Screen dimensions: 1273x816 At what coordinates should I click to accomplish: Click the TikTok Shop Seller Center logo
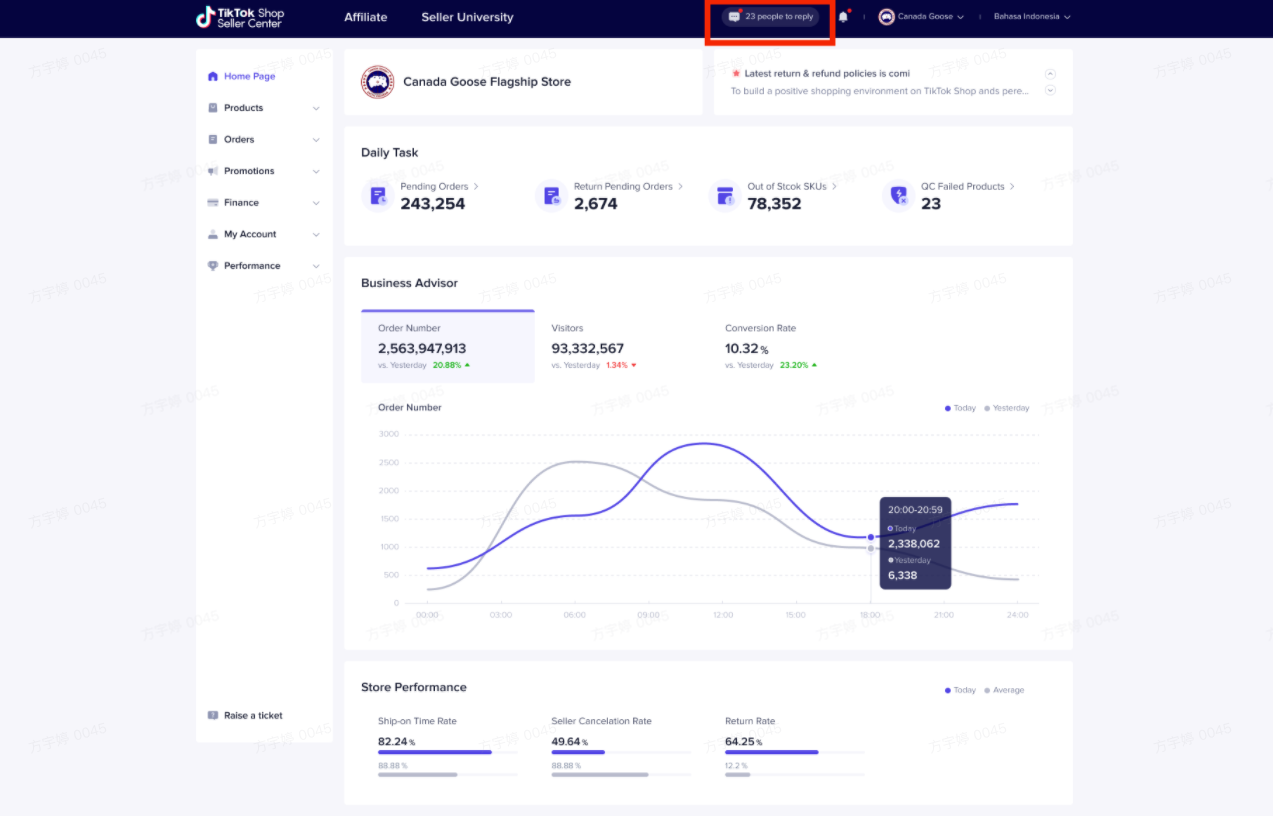click(240, 17)
